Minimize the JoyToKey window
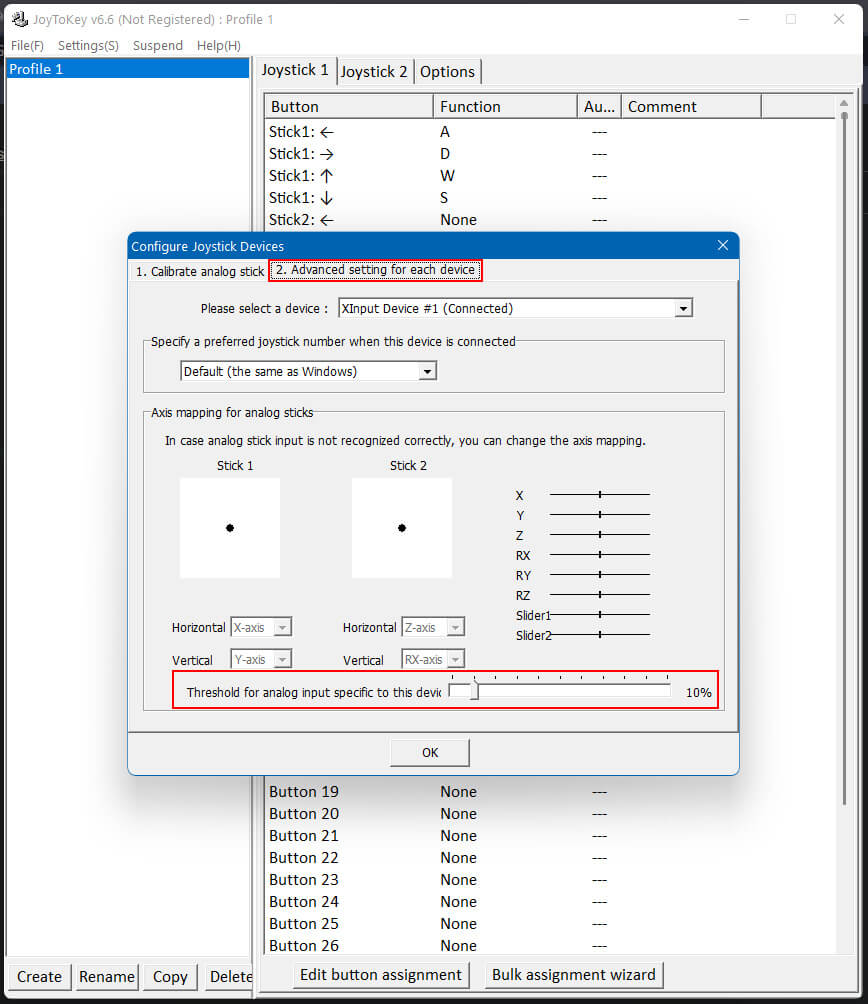Image resolution: width=868 pixels, height=1004 pixels. coord(744,19)
